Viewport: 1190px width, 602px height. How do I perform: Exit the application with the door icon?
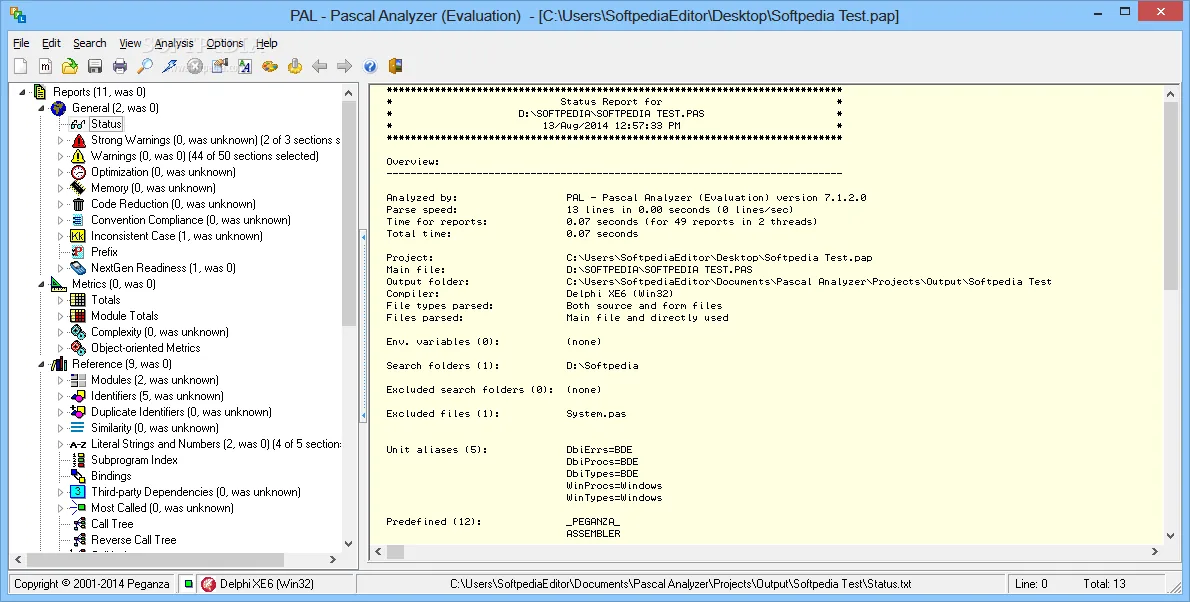[395, 67]
